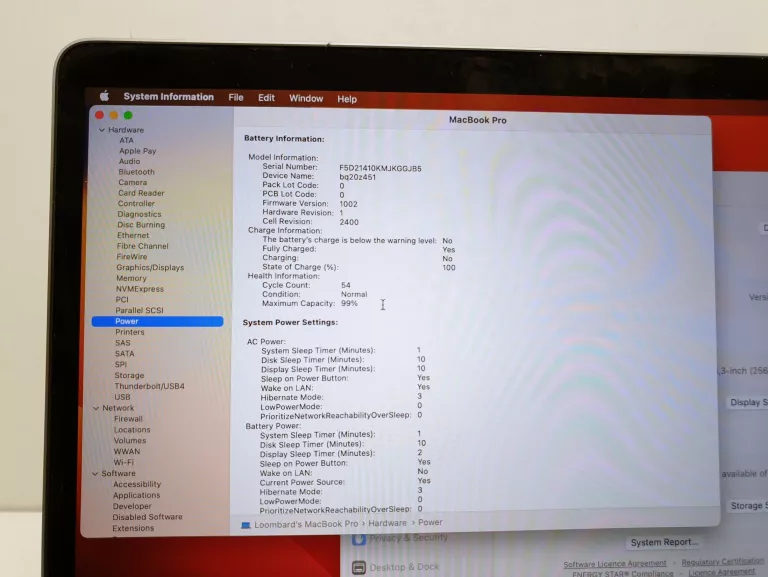The height and width of the screenshot is (577, 768).
Task: Select Firewall under Network
Action: tap(128, 419)
